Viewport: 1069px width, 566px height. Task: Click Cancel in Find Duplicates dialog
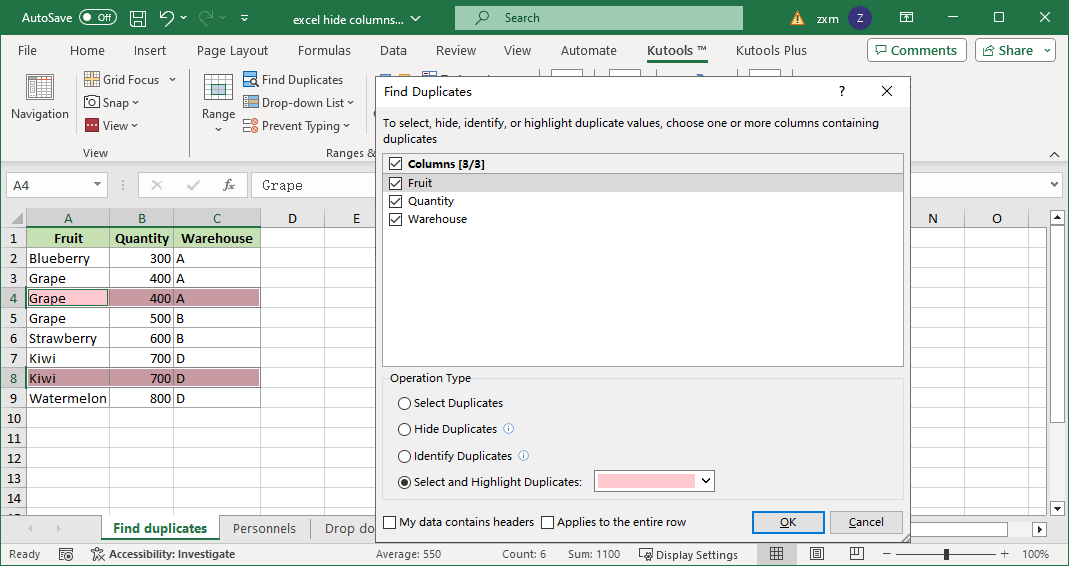tap(865, 522)
